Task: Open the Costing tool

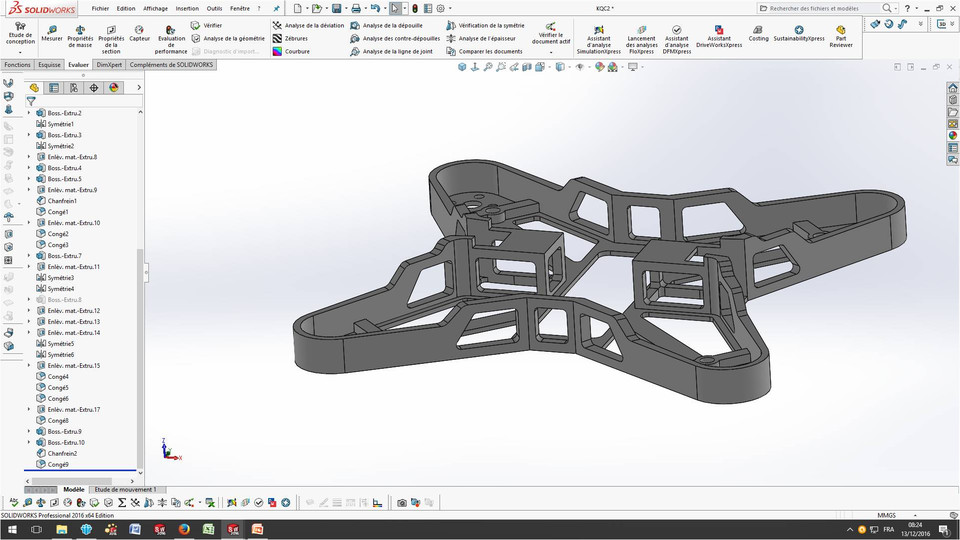Action: [x=758, y=33]
